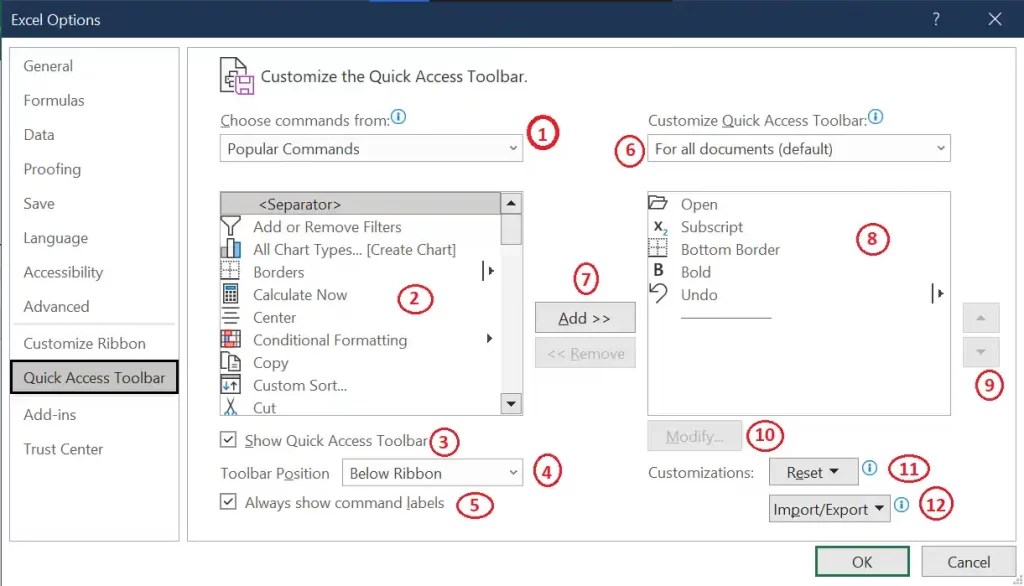Open the Data options category

[39, 135]
